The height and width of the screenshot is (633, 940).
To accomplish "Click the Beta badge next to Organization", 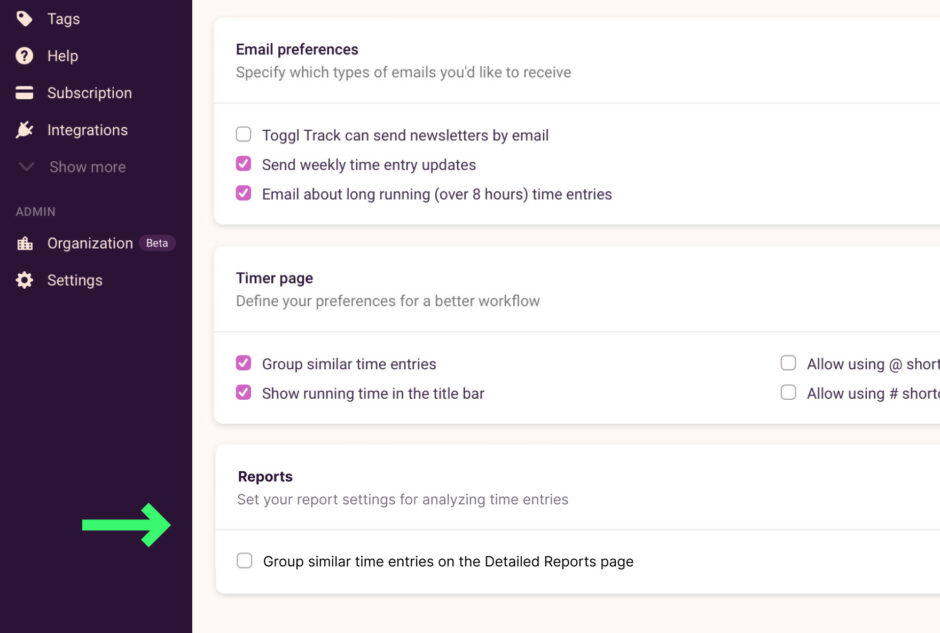I will point(157,242).
